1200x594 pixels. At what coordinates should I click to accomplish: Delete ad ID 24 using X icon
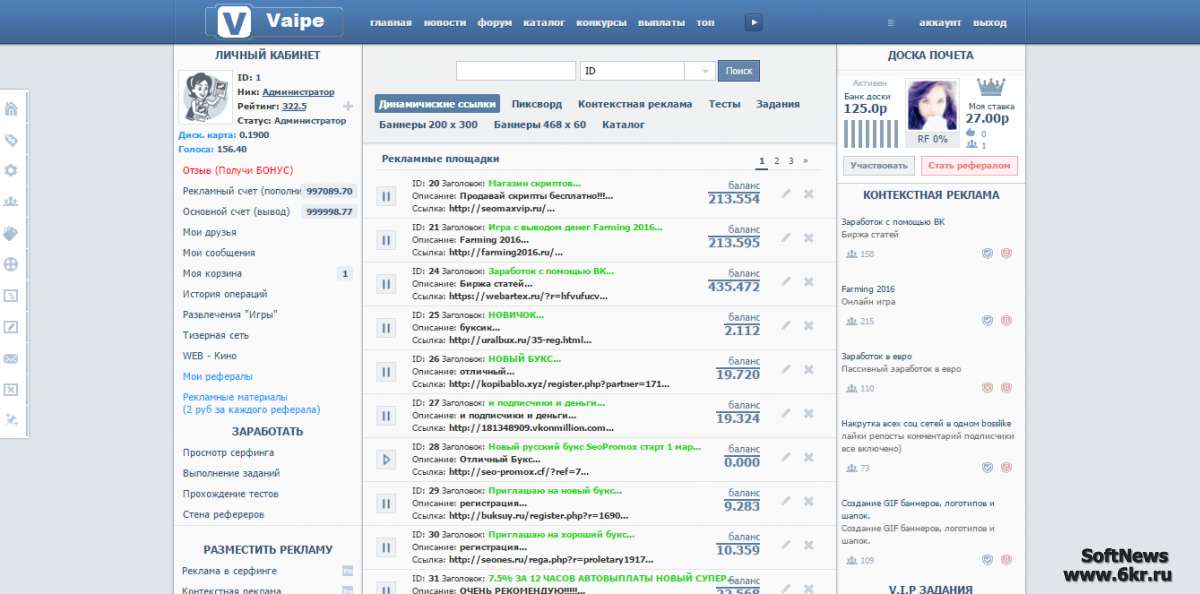click(809, 281)
